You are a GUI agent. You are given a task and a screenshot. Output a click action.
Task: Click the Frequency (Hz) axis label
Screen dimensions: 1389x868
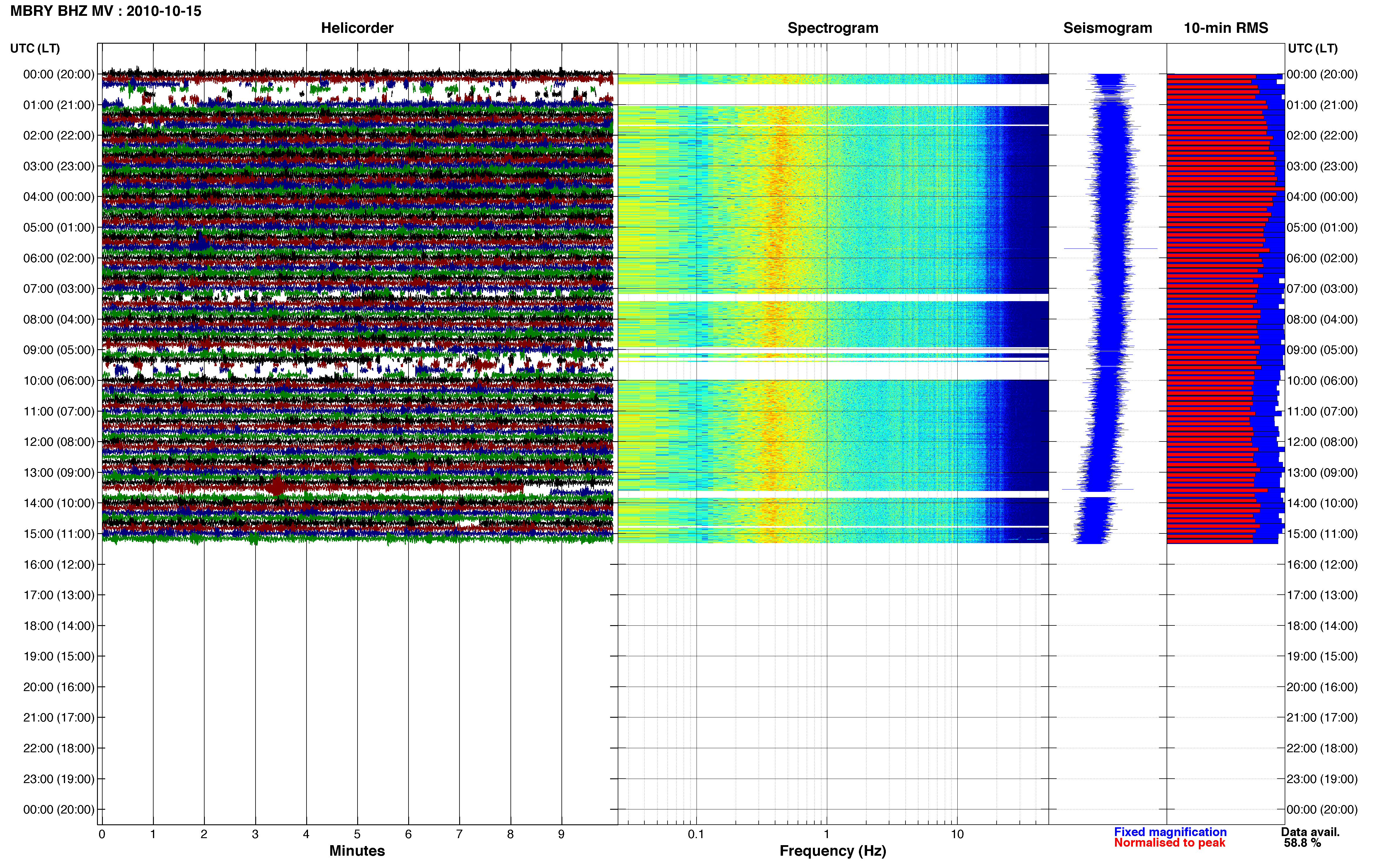[833, 851]
